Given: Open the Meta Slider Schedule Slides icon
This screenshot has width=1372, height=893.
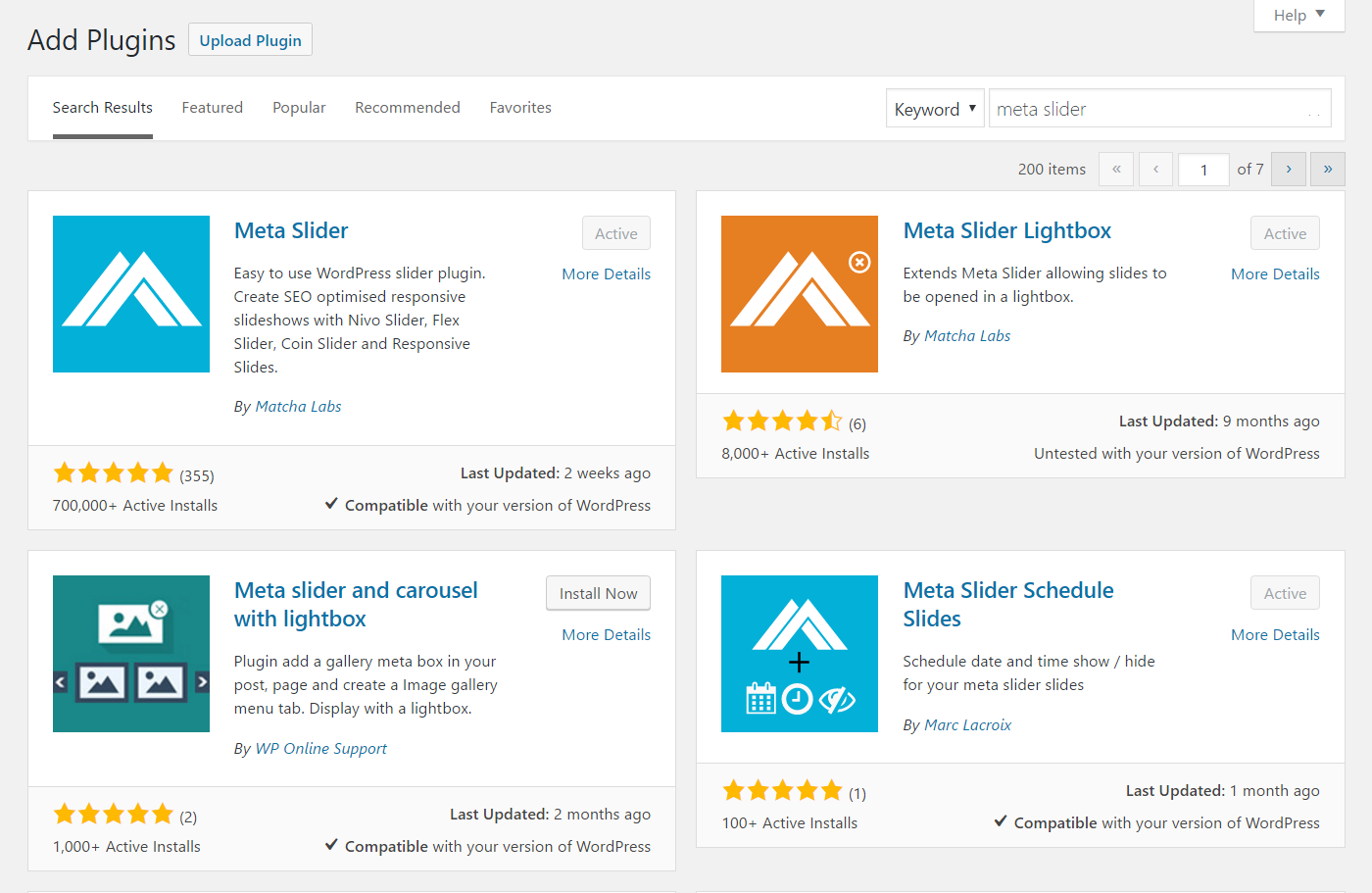Looking at the screenshot, I should (x=800, y=654).
